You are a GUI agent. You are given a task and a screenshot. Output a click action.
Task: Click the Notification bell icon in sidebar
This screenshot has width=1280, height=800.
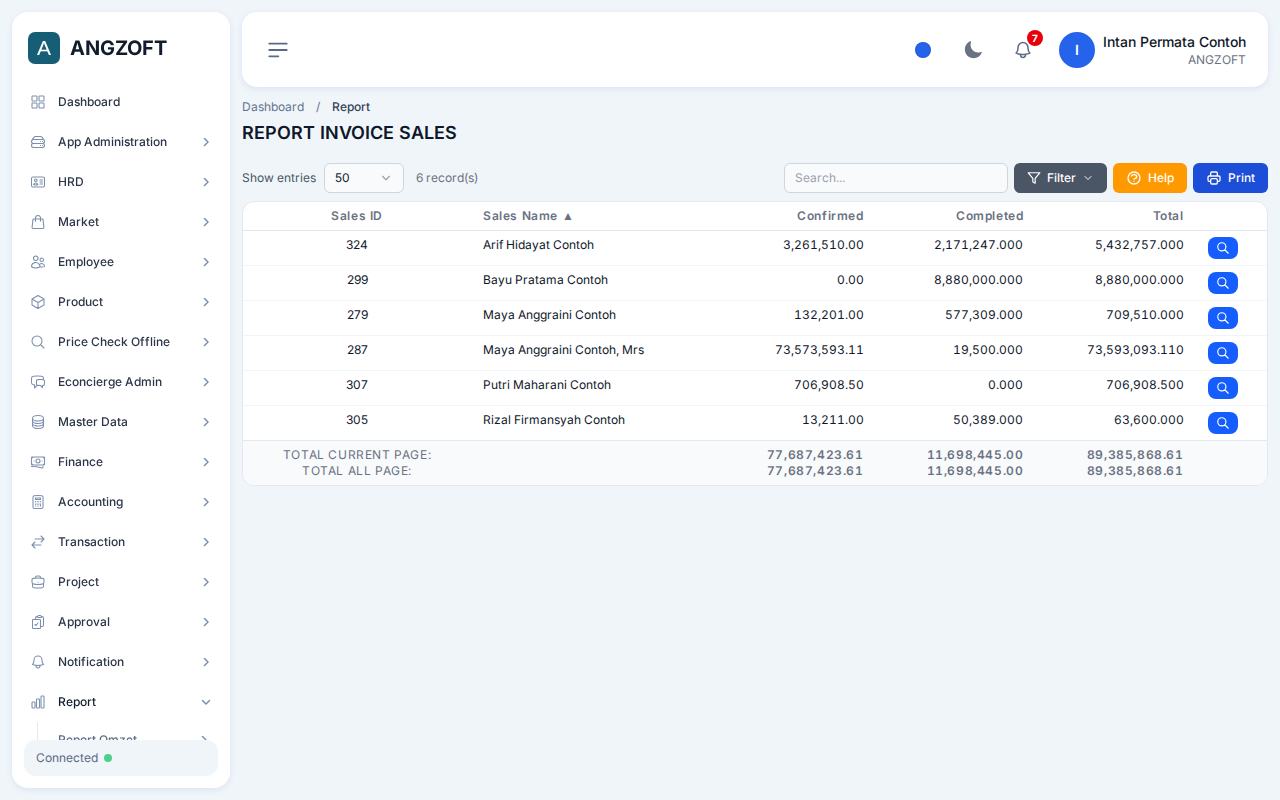pos(38,662)
